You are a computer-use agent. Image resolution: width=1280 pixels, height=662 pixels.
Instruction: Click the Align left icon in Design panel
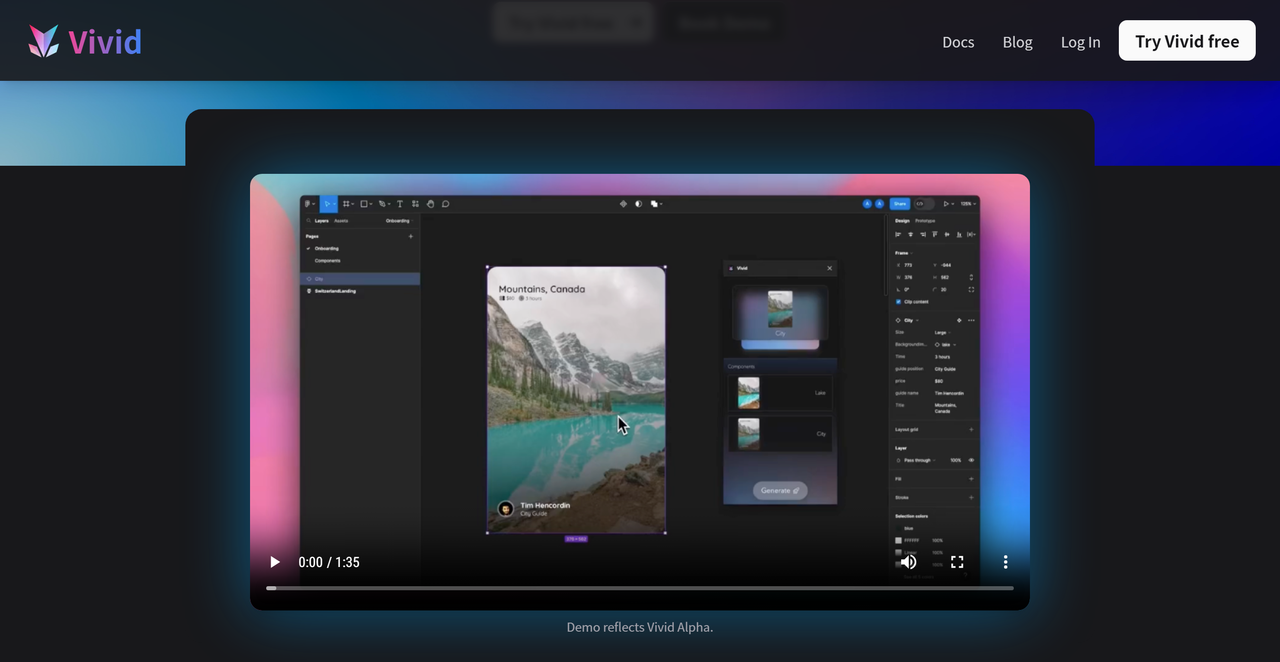pyautogui.click(x=898, y=234)
